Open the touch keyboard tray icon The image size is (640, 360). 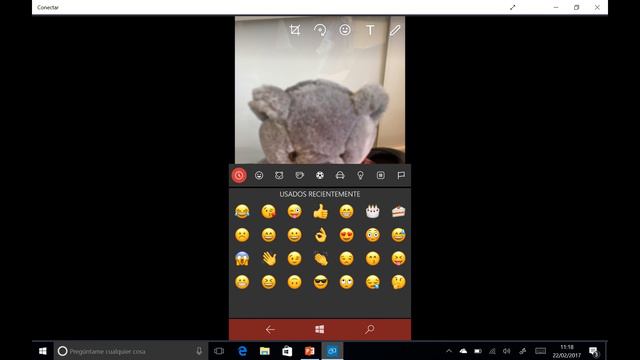click(540, 351)
